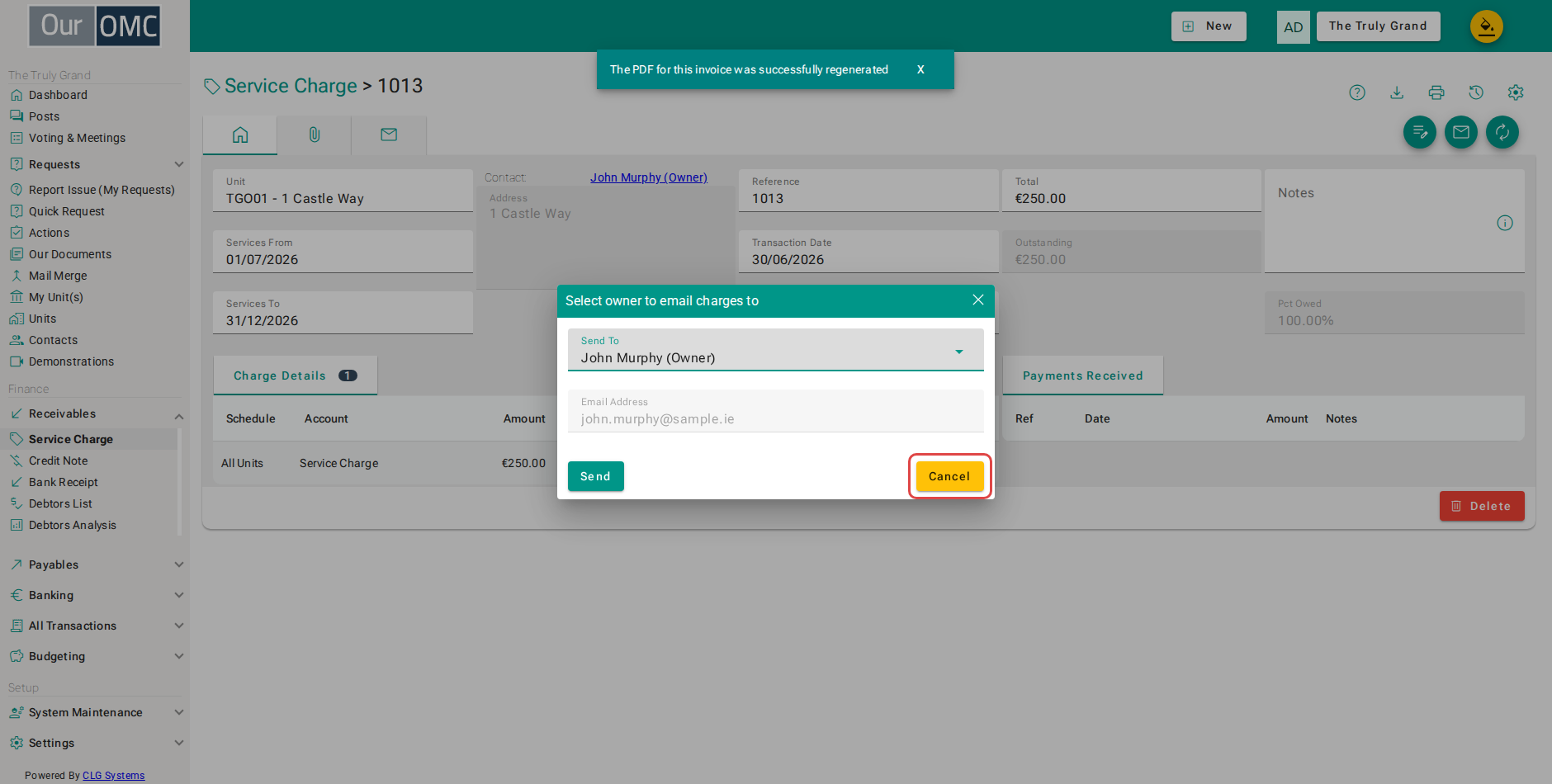
Task: Select the Payments Received tab
Action: pos(1083,375)
